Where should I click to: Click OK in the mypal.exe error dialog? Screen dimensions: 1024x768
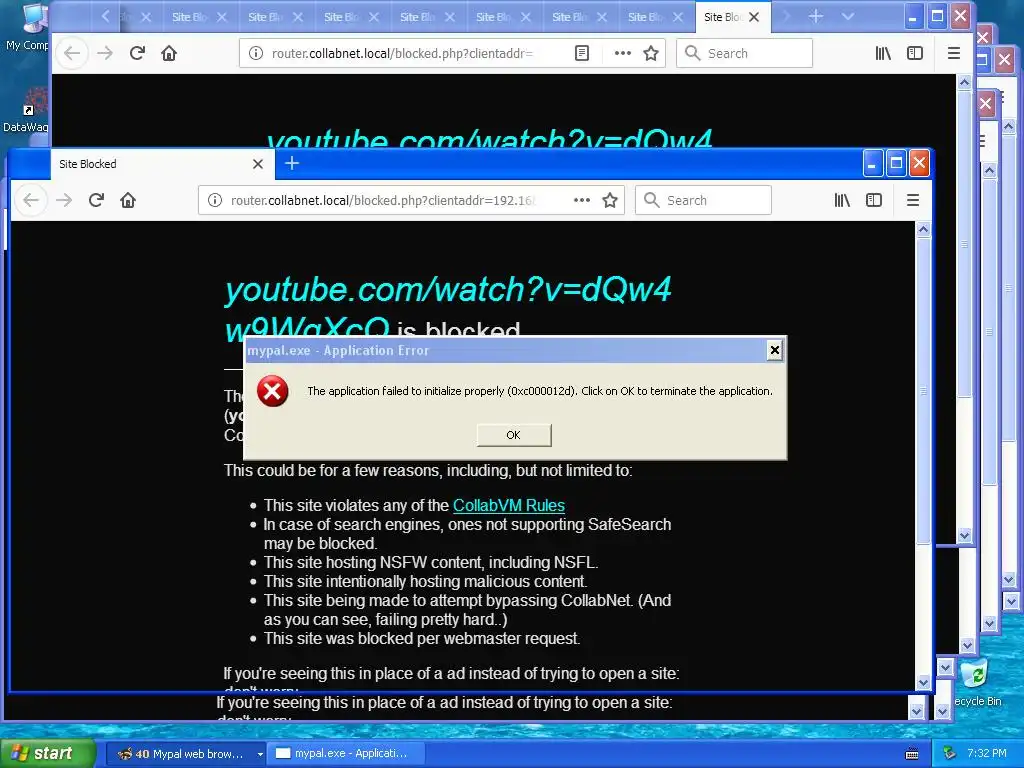tap(514, 435)
